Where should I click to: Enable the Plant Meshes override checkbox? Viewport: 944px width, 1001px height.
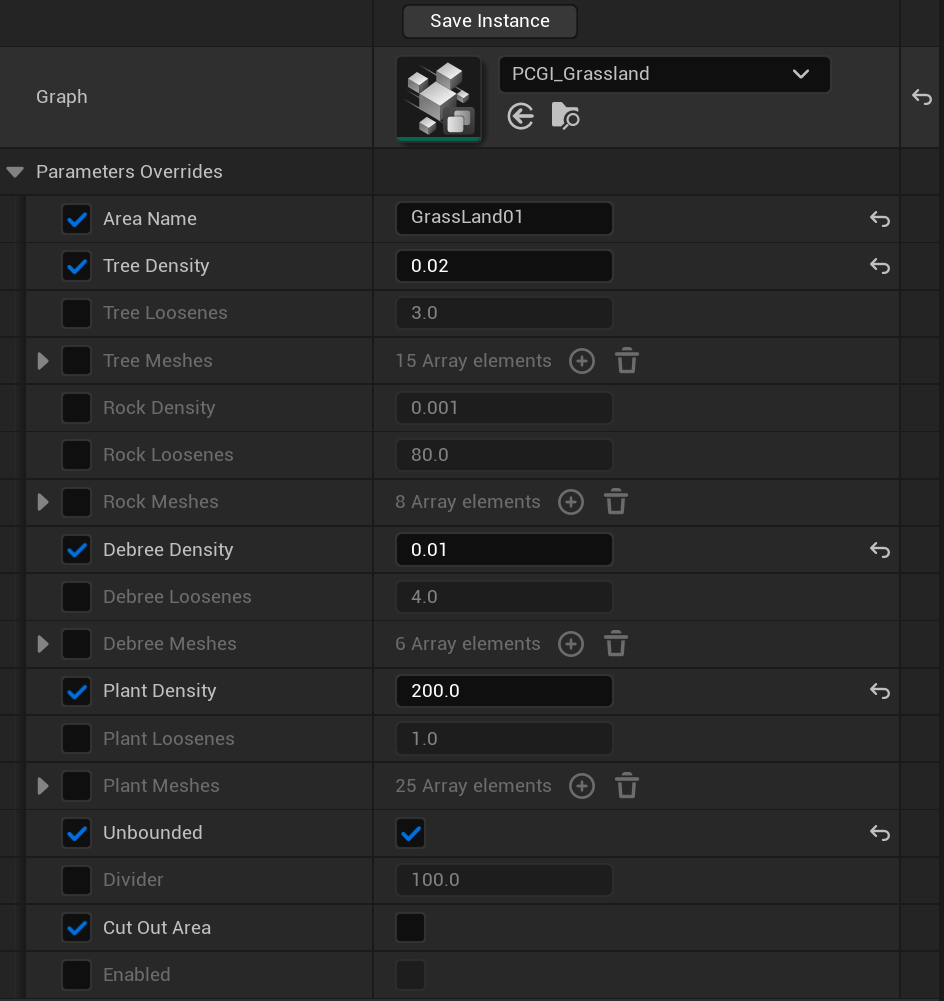(77, 786)
